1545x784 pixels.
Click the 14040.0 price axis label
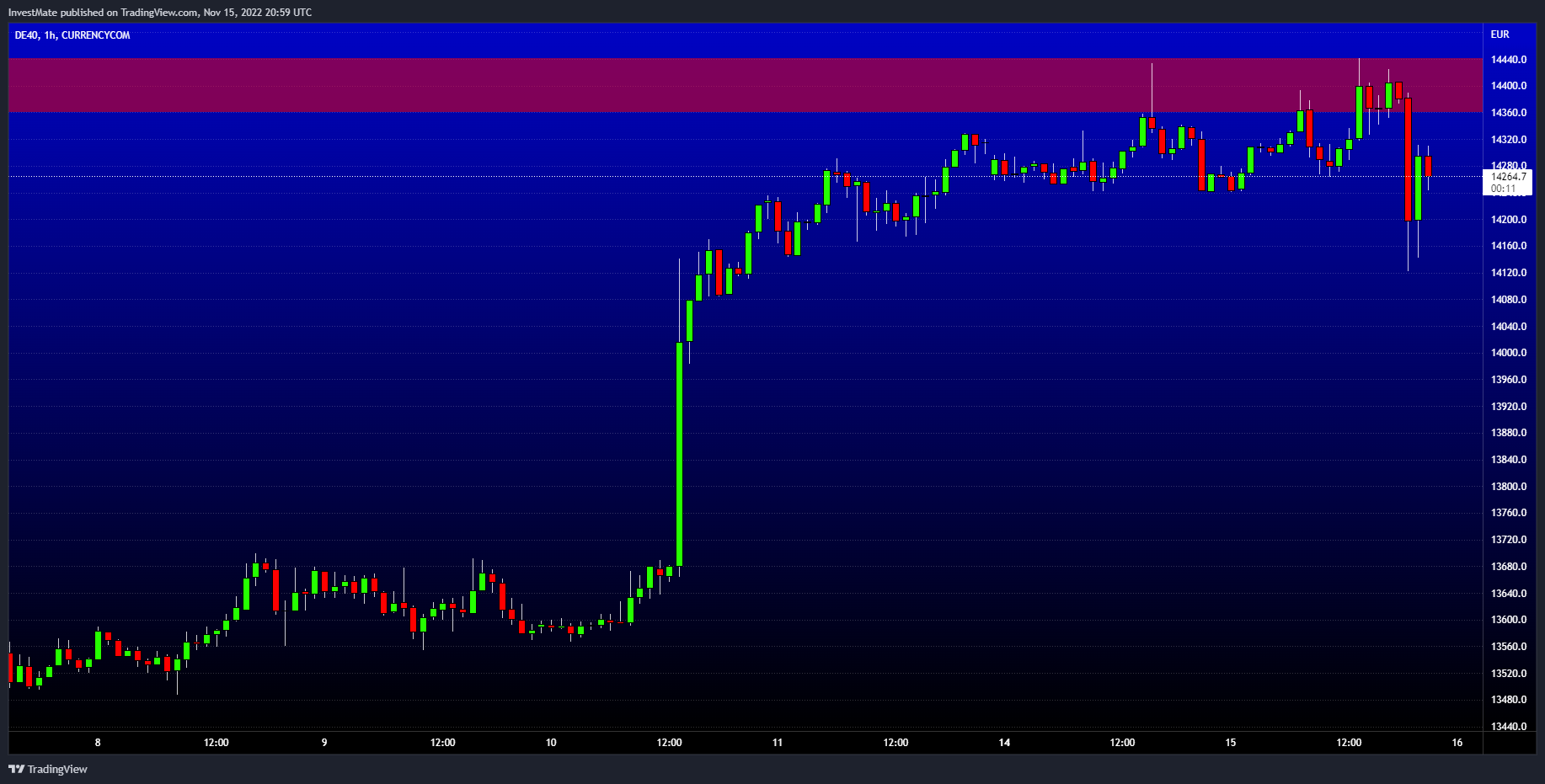click(1509, 327)
